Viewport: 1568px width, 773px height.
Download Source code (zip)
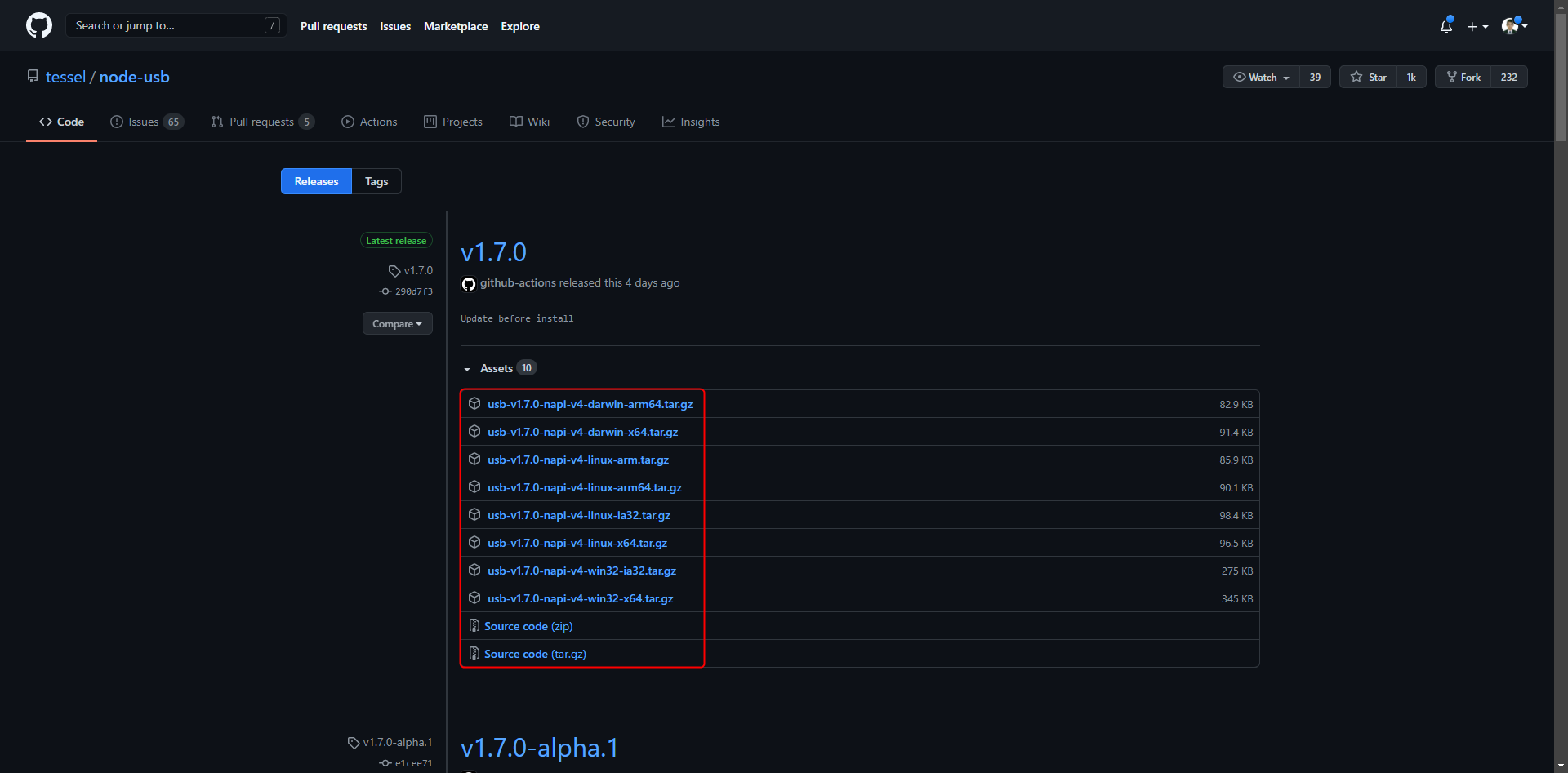528,626
